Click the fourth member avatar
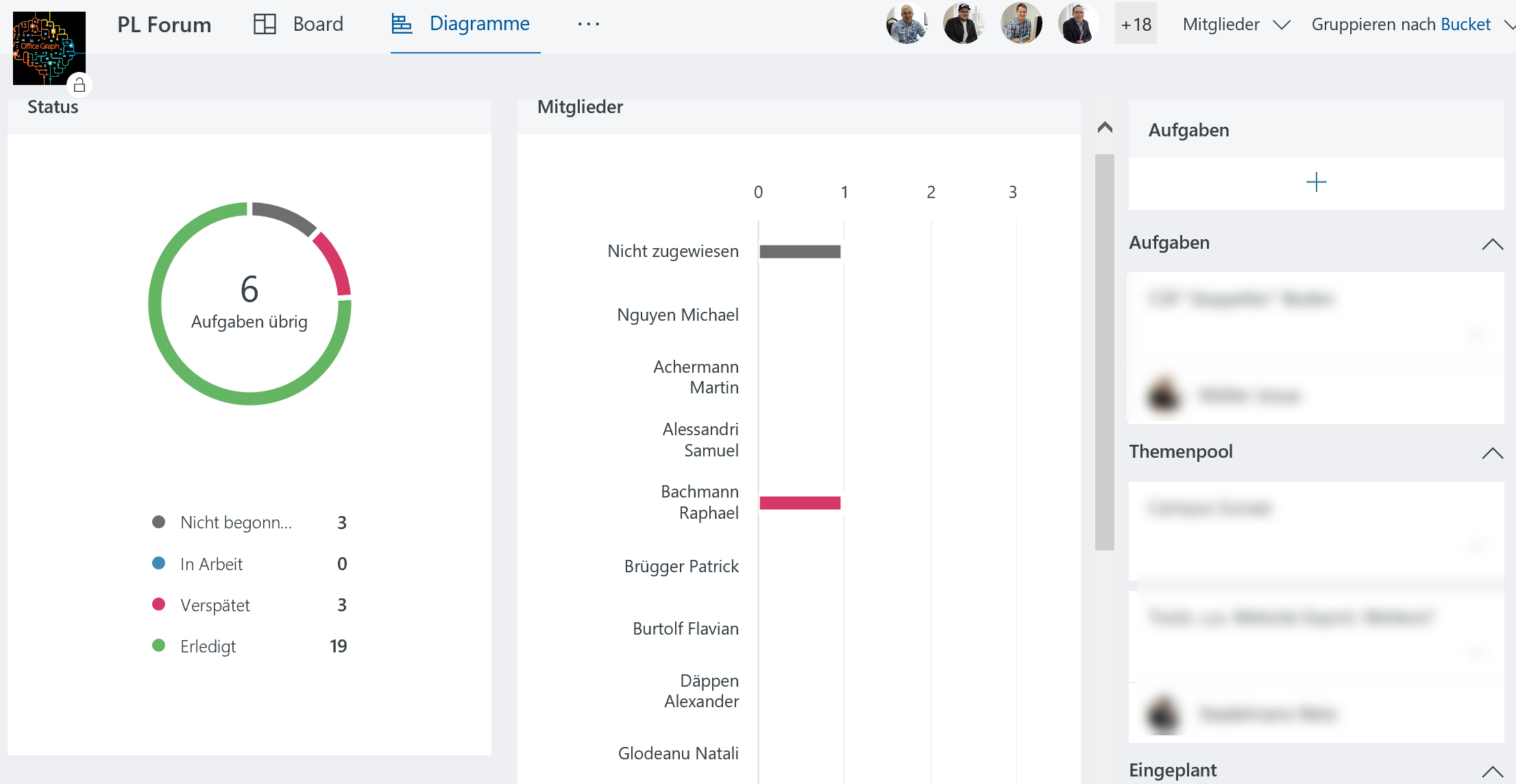Screen dimensions: 1516x784 click(x=1077, y=23)
